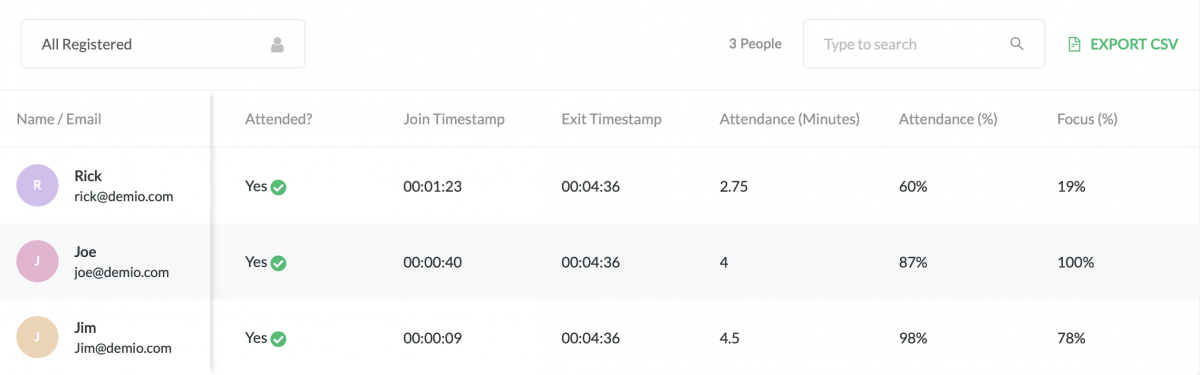Sort by the Name / Email column header

(x=59, y=119)
